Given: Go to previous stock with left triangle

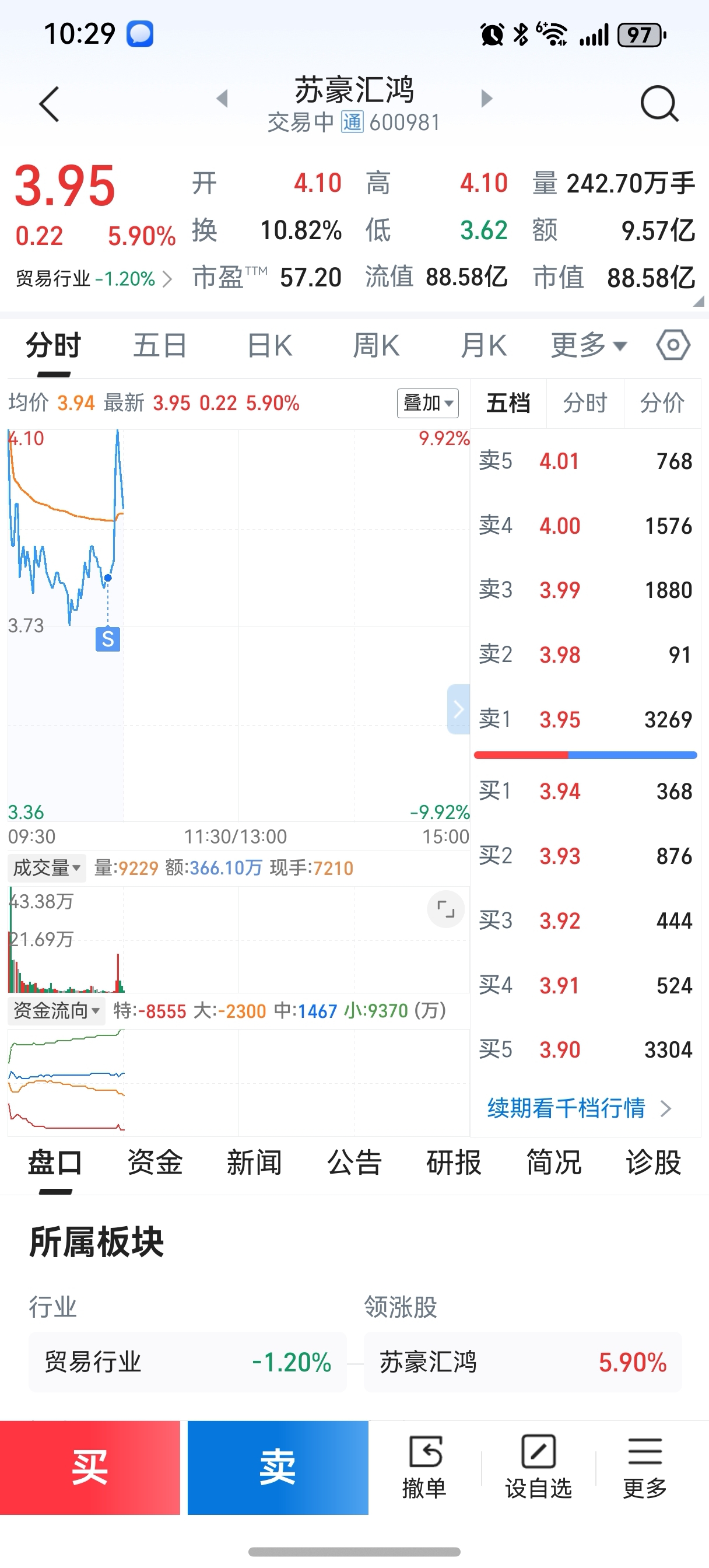Looking at the screenshot, I should 222,98.
